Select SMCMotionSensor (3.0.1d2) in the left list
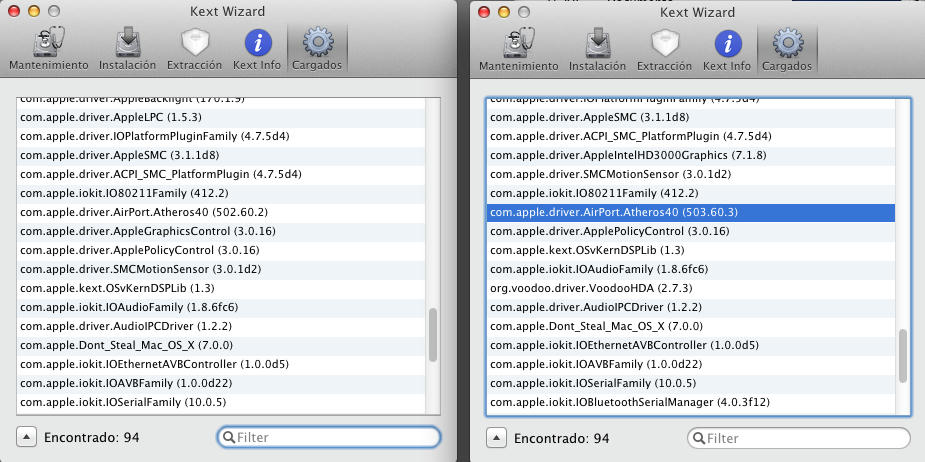Viewport: 925px width, 462px height. pyautogui.click(x=221, y=269)
